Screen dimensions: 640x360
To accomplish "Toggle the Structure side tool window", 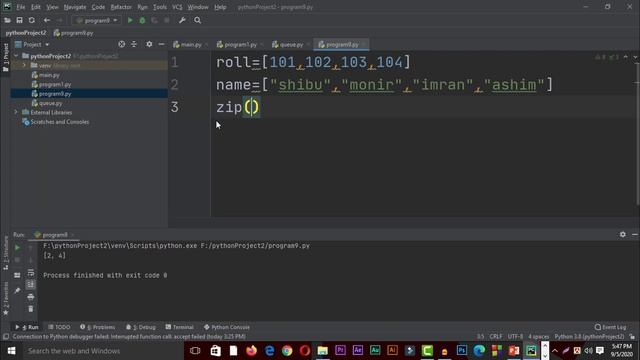I will (x=5, y=253).
